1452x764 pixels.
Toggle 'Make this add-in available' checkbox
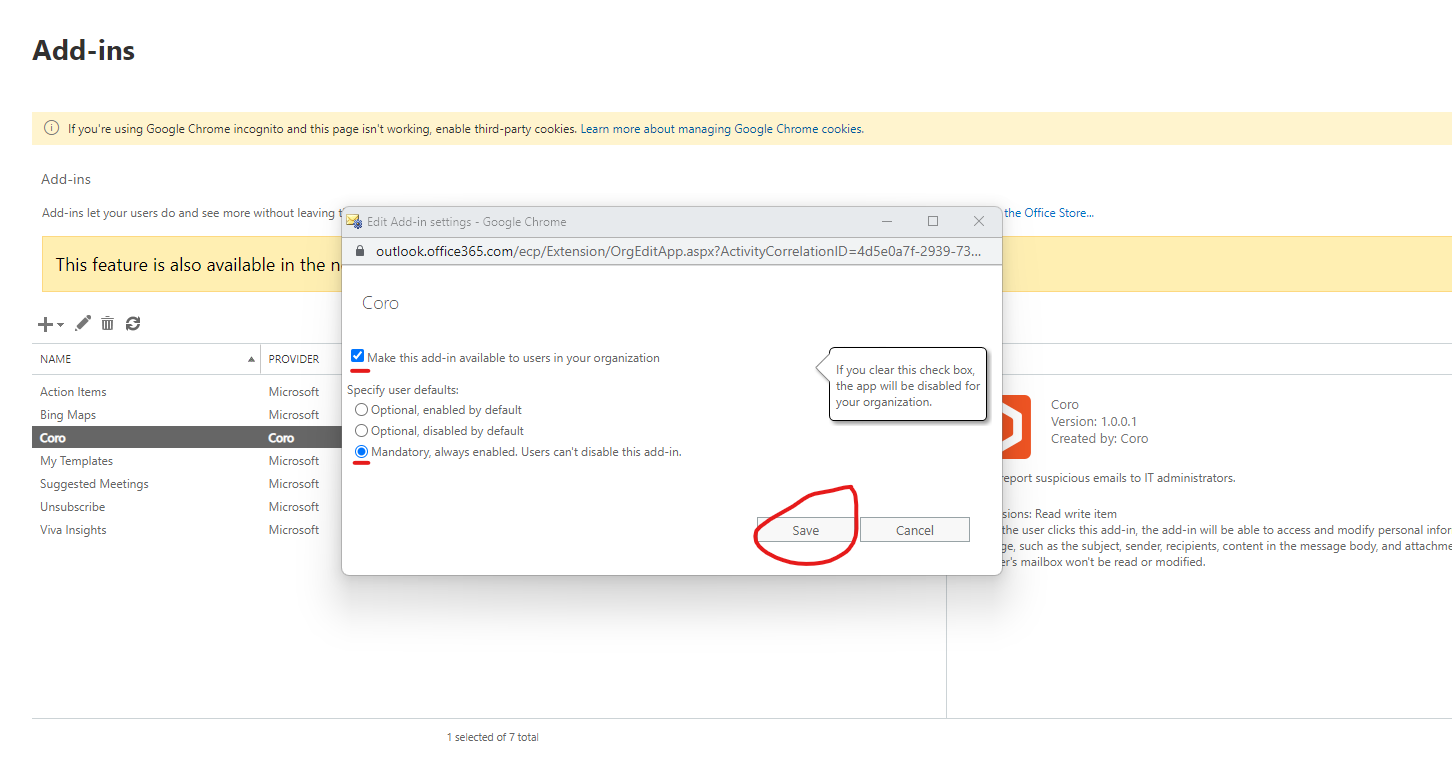pos(358,357)
